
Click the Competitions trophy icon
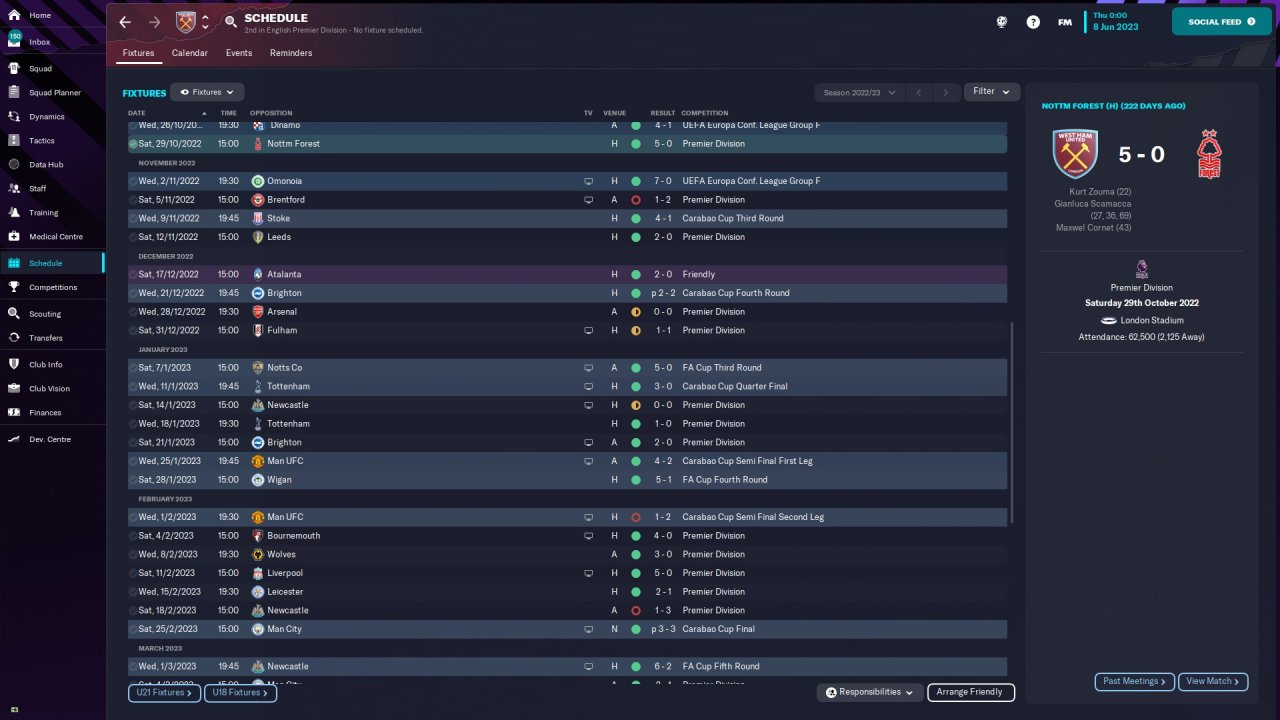[x=14, y=287]
